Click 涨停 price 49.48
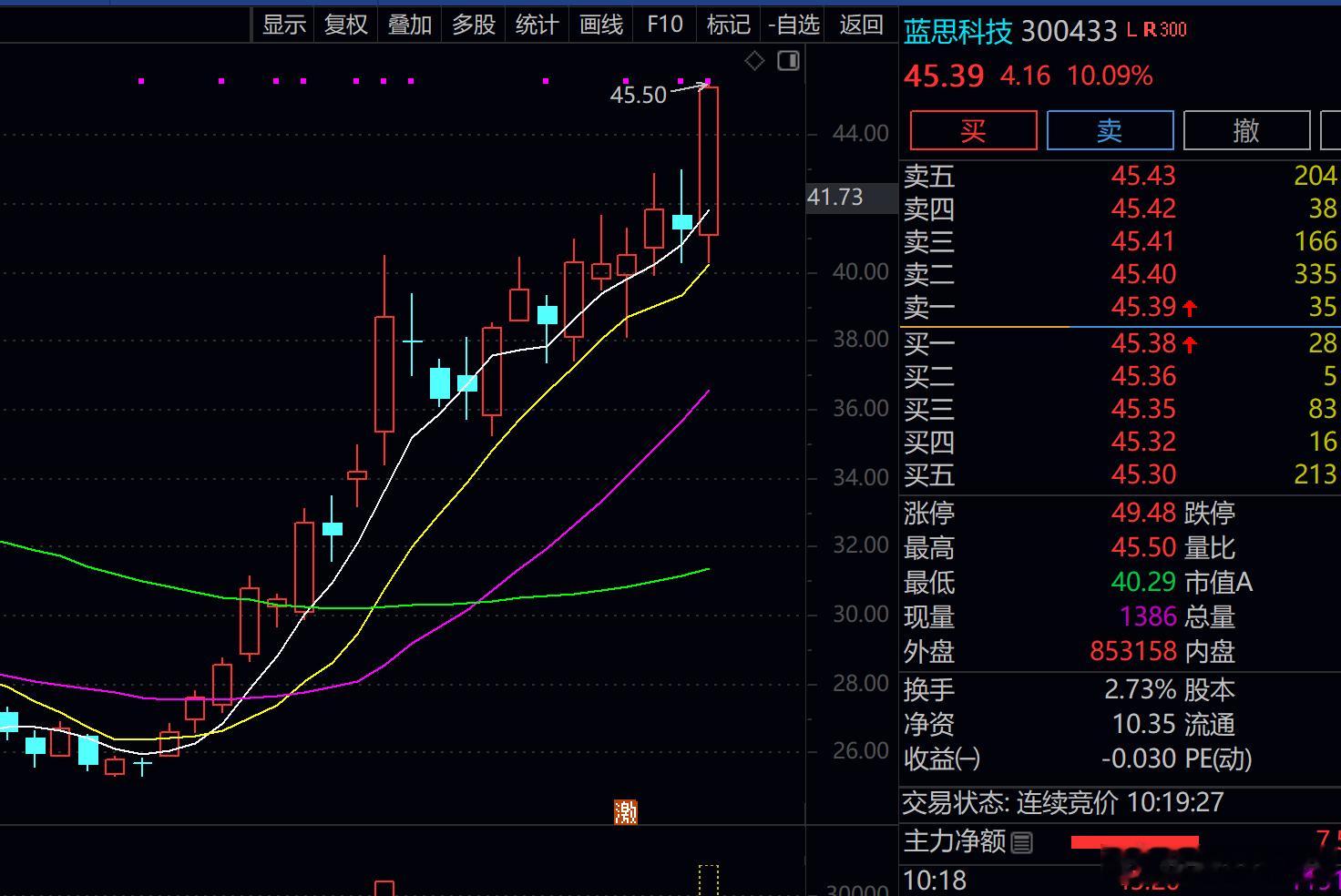 tap(1143, 513)
